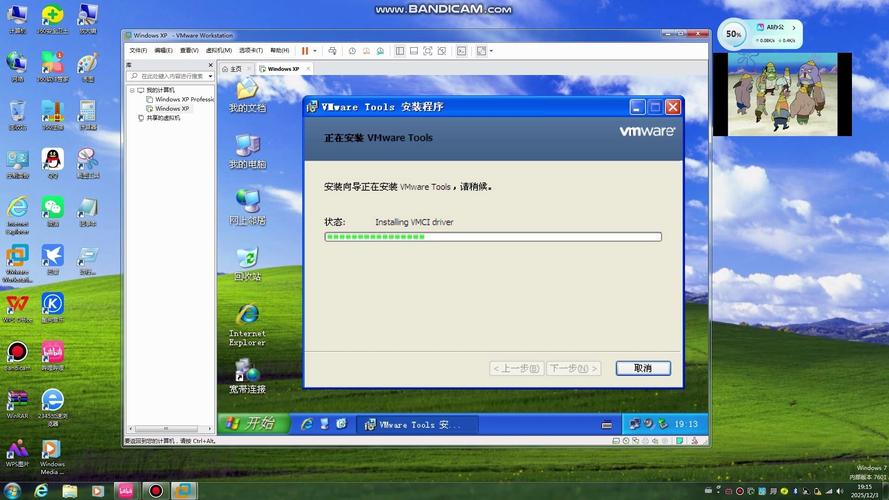Viewport: 889px width, 500px height.
Task: Click the XP language bar keyboard icon
Action: pyautogui.click(x=607, y=425)
